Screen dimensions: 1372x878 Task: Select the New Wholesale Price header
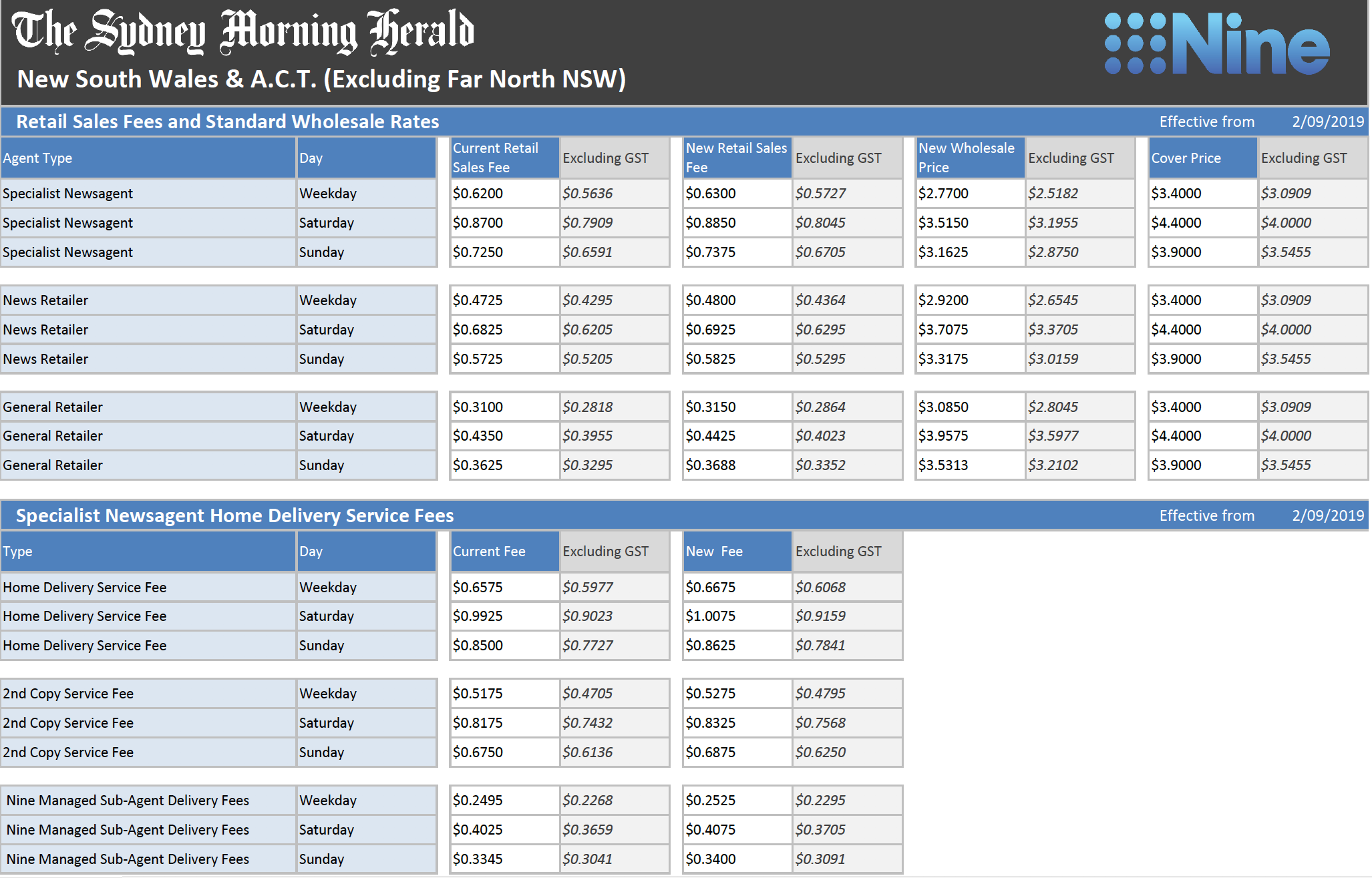pos(969,158)
